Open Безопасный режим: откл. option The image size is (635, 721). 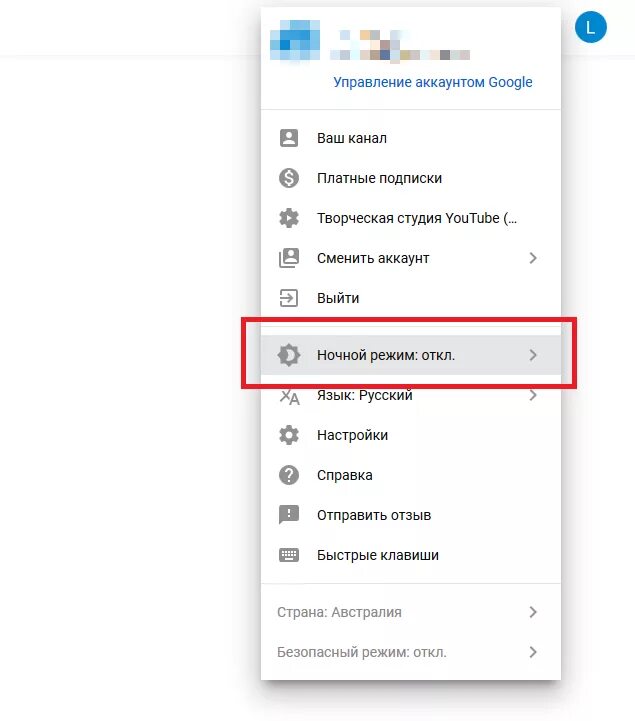pyautogui.click(x=411, y=652)
